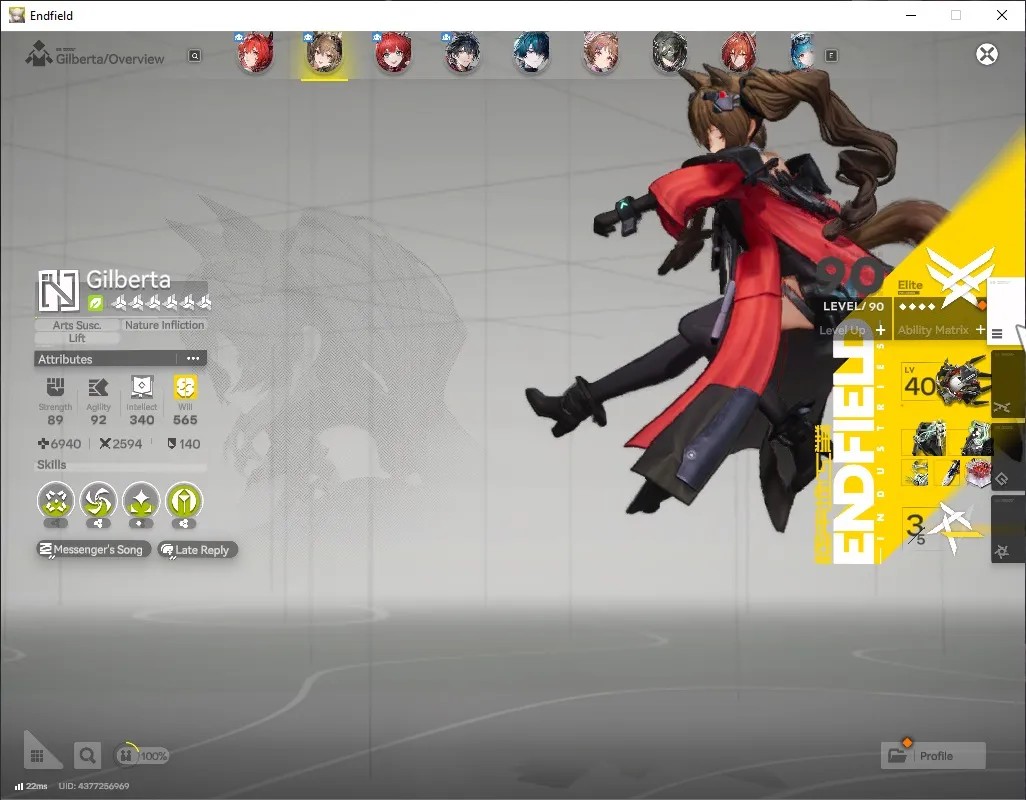The width and height of the screenshot is (1026, 800).
Task: Click the Intellect attribute icon
Action: 141,387
